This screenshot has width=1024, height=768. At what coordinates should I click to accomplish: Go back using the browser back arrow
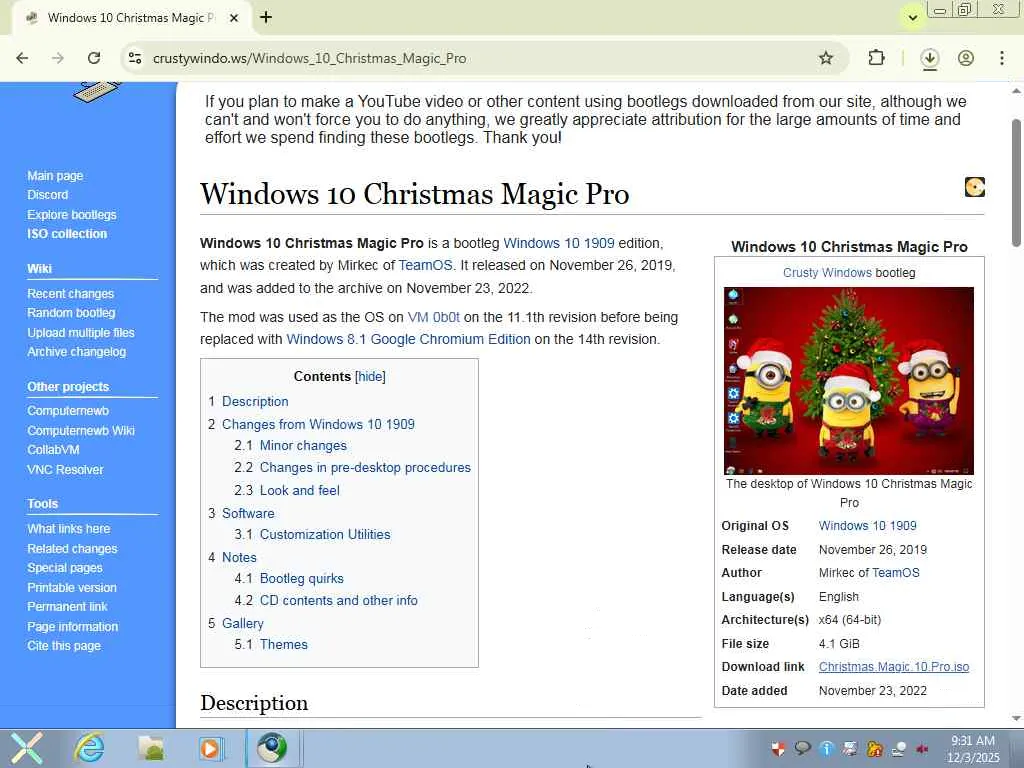tap(22, 58)
